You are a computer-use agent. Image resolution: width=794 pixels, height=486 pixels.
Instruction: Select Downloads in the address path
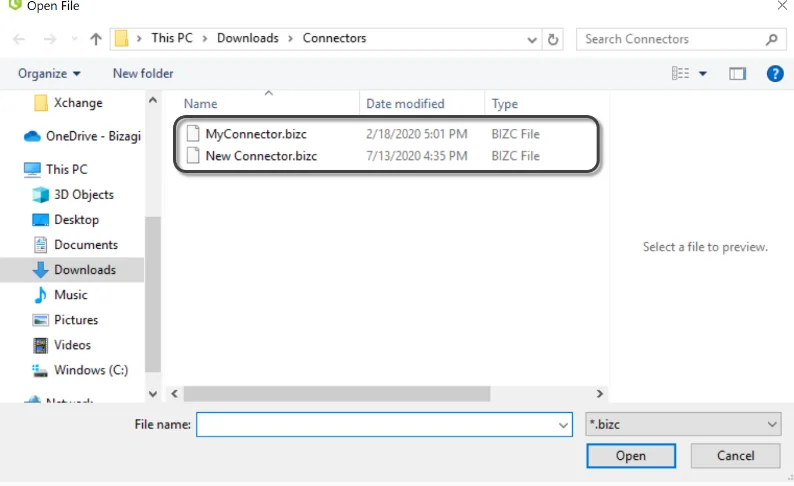(248, 38)
